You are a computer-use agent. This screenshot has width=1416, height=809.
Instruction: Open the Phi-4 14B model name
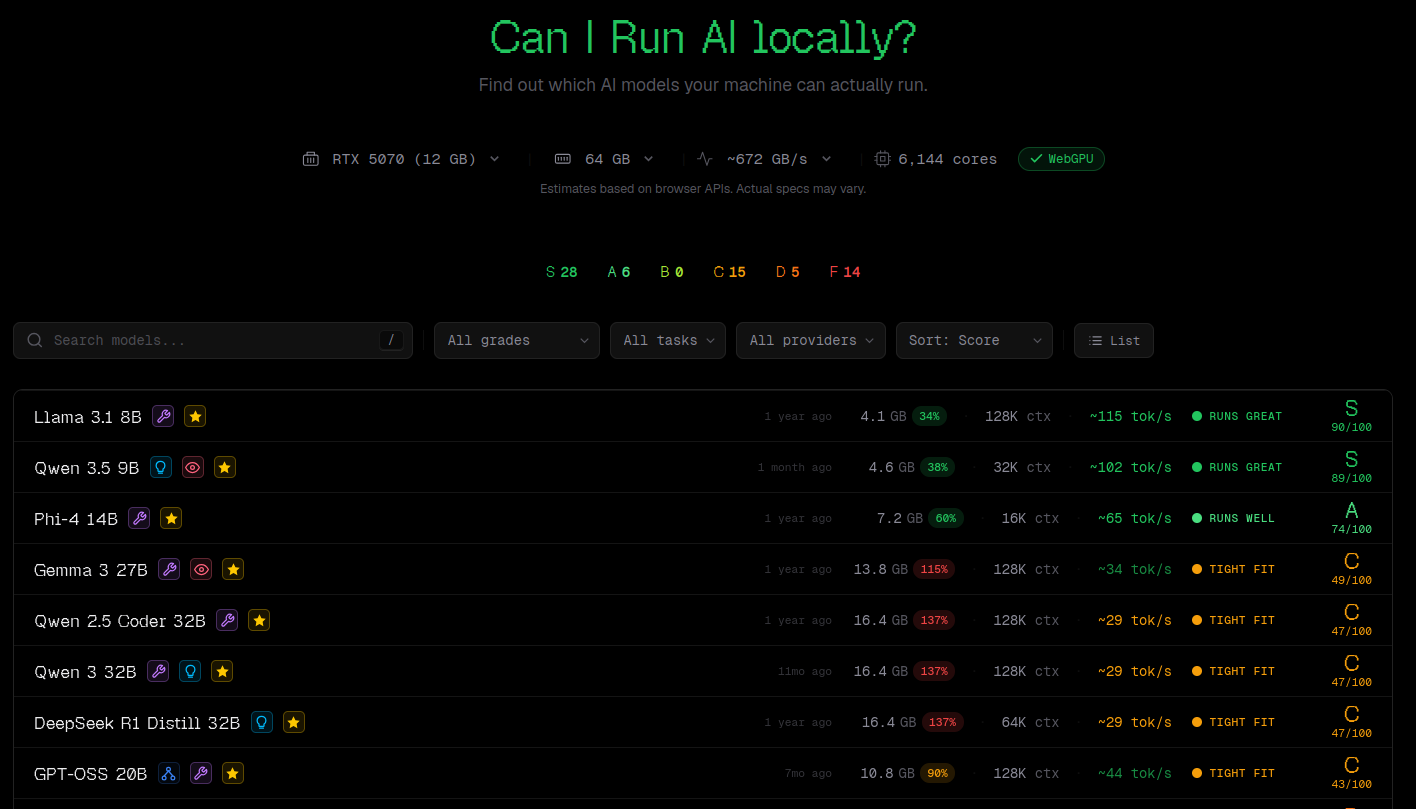pyautogui.click(x=76, y=519)
